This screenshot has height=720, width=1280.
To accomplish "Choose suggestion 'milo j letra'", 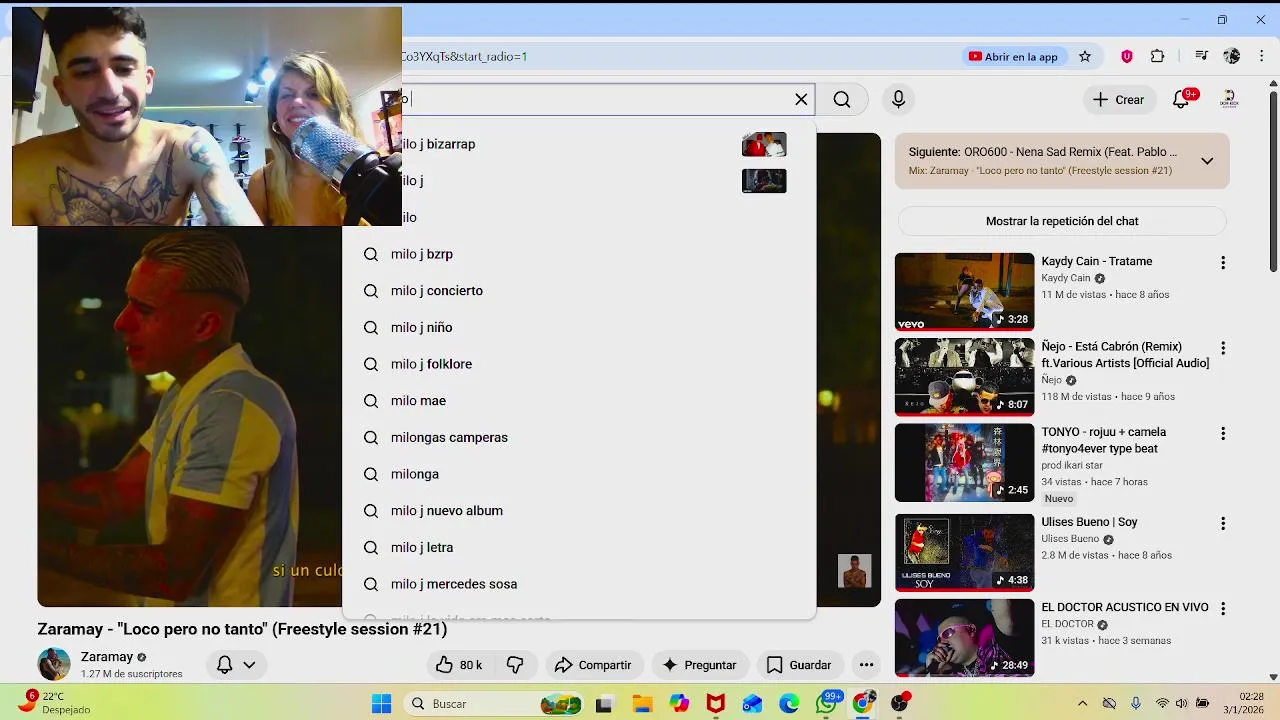I will [579, 547].
